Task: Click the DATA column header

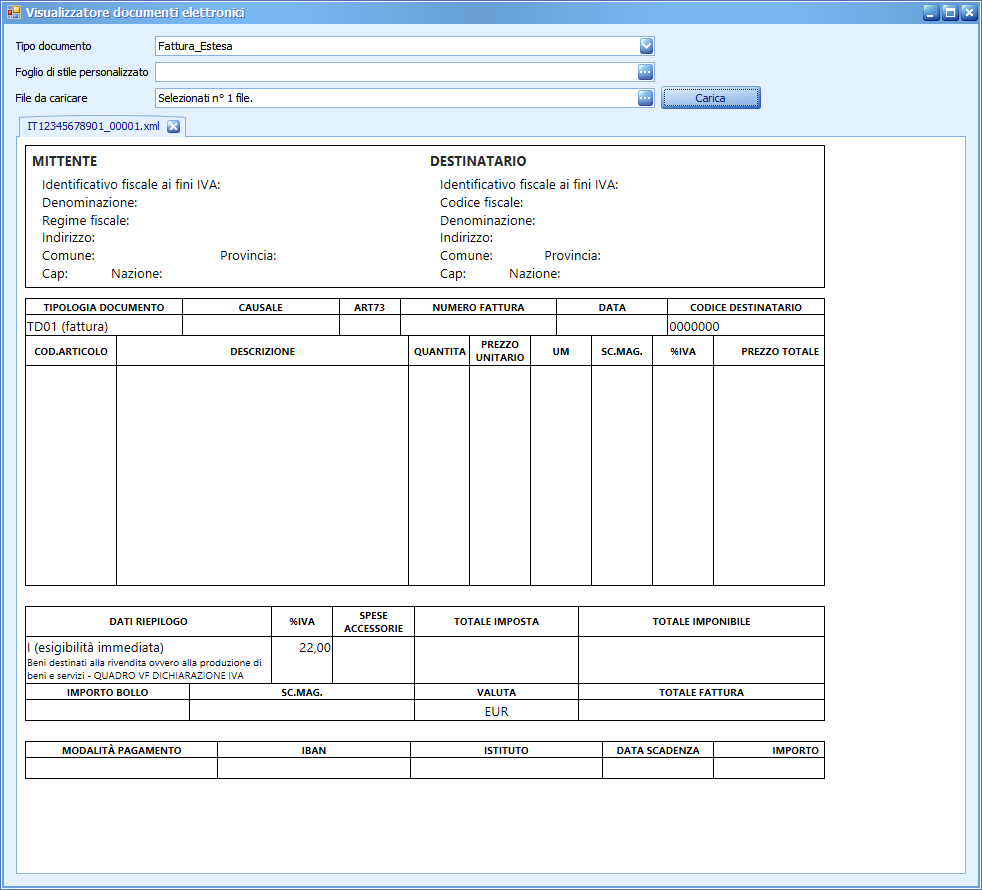Action: point(612,308)
